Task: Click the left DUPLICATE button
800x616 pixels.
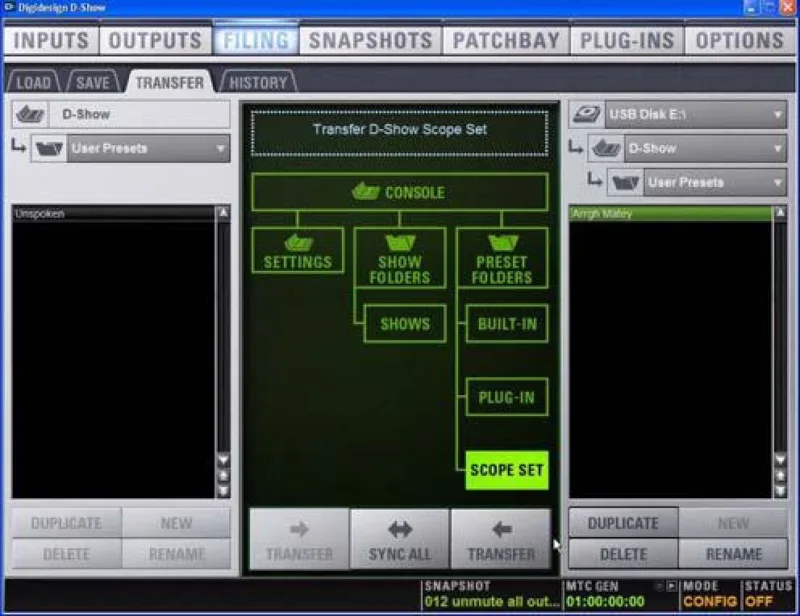Action: pos(66,523)
